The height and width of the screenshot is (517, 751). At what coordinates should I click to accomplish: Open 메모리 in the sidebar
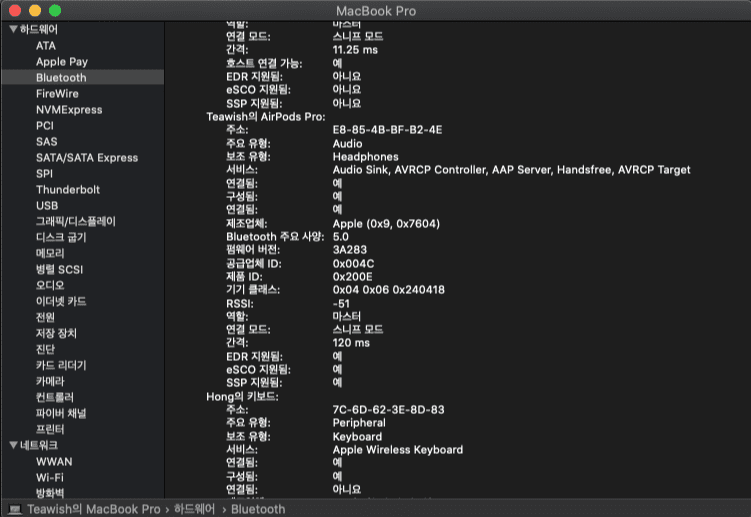click(50, 253)
